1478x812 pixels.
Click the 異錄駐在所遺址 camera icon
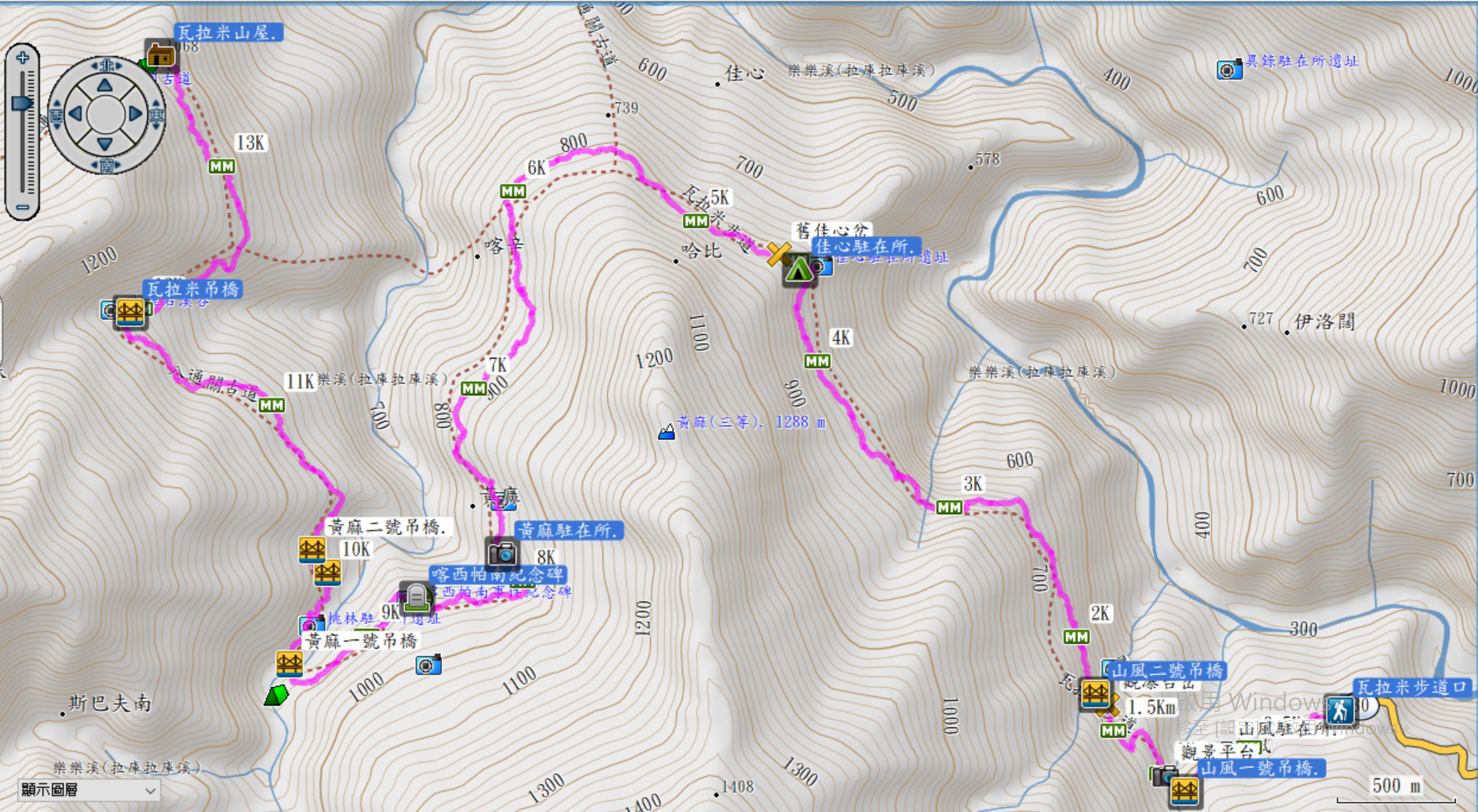tap(1229, 70)
